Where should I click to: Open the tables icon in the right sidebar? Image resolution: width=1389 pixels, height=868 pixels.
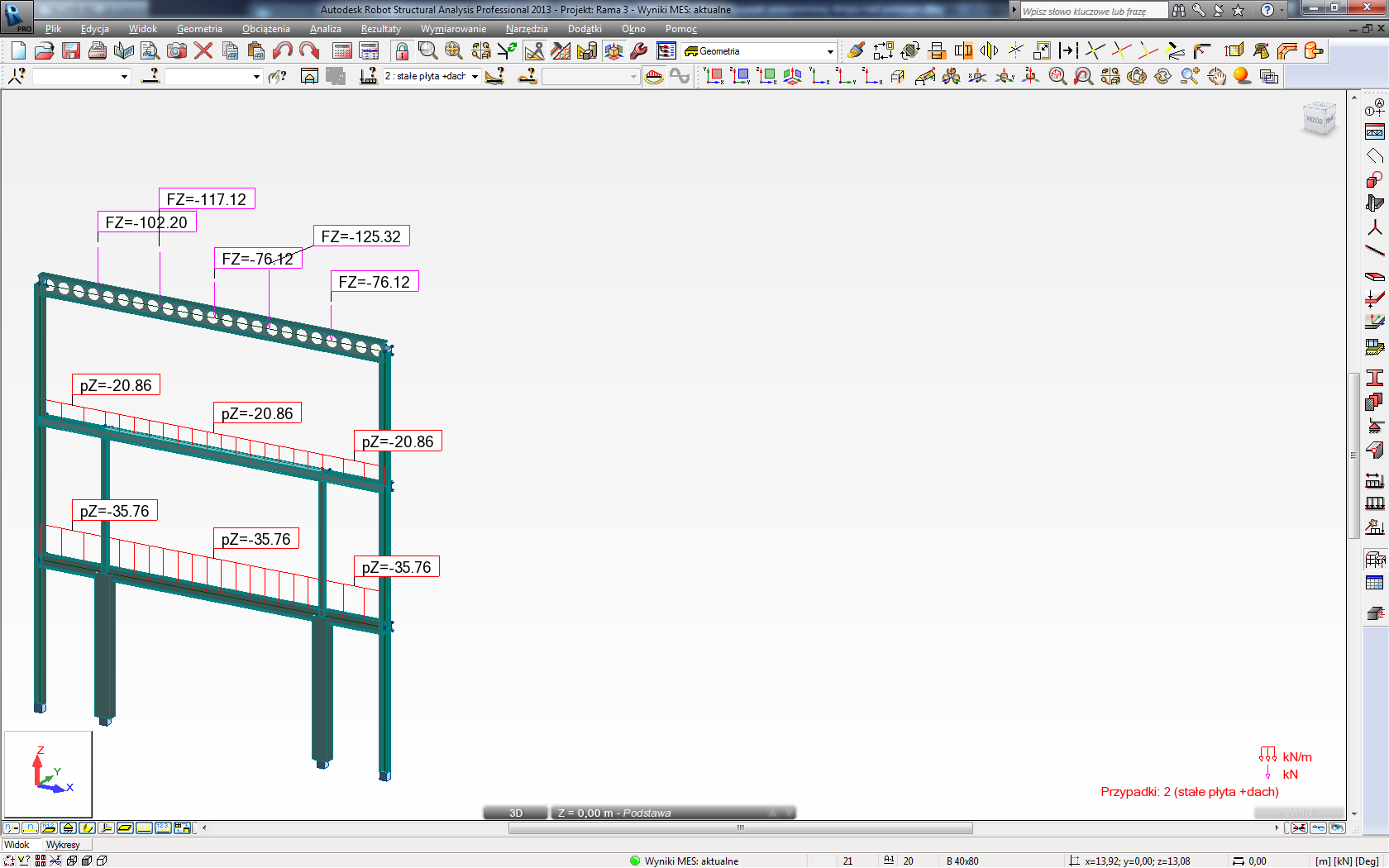click(1375, 584)
